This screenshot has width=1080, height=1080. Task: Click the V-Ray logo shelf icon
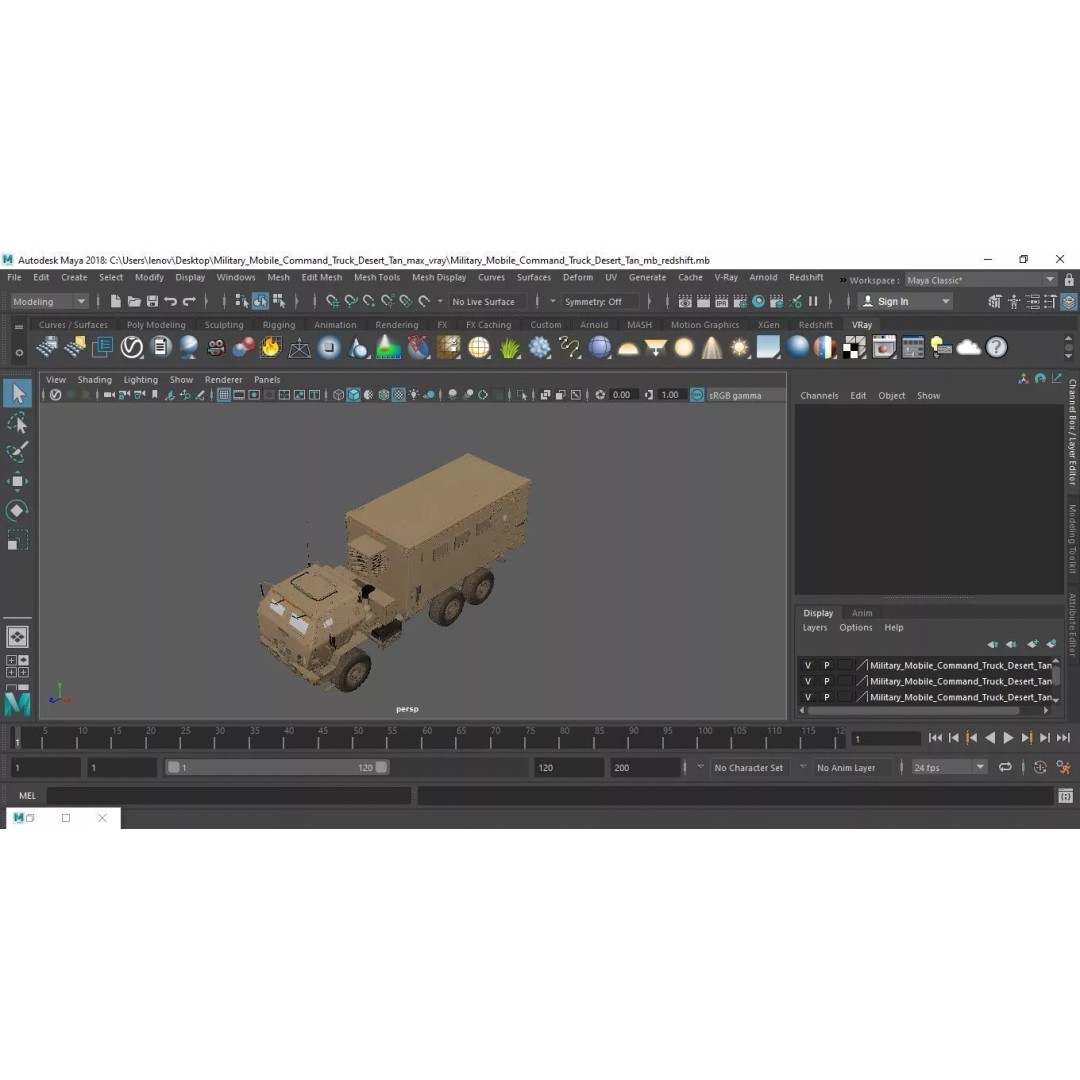[132, 347]
